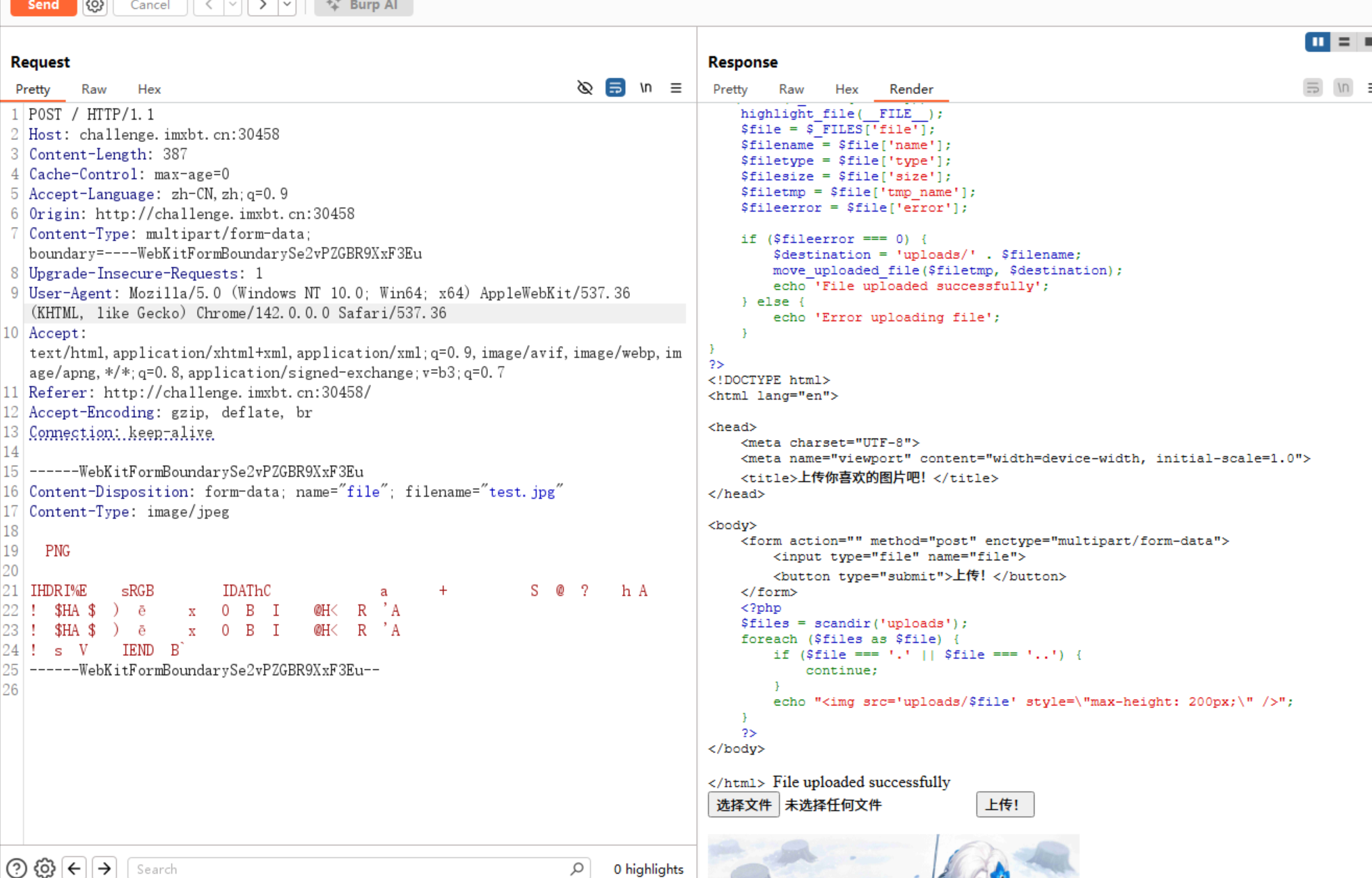Image resolution: width=1372 pixels, height=878 pixels.
Task: Click the rendered uploaded image thumbnail
Action: tap(893, 856)
